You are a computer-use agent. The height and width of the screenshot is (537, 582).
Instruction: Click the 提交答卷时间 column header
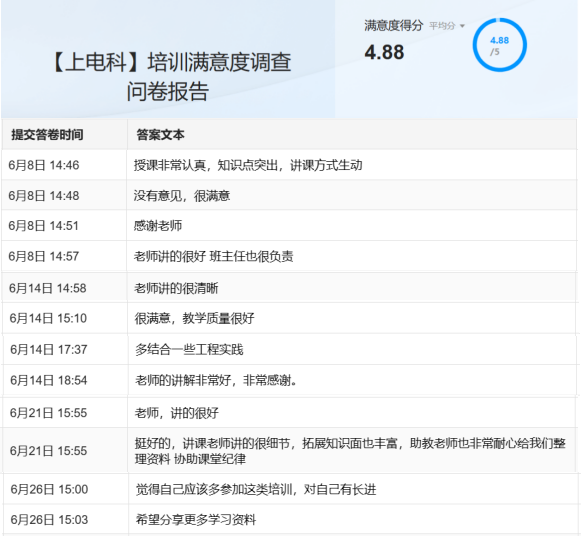(47, 135)
